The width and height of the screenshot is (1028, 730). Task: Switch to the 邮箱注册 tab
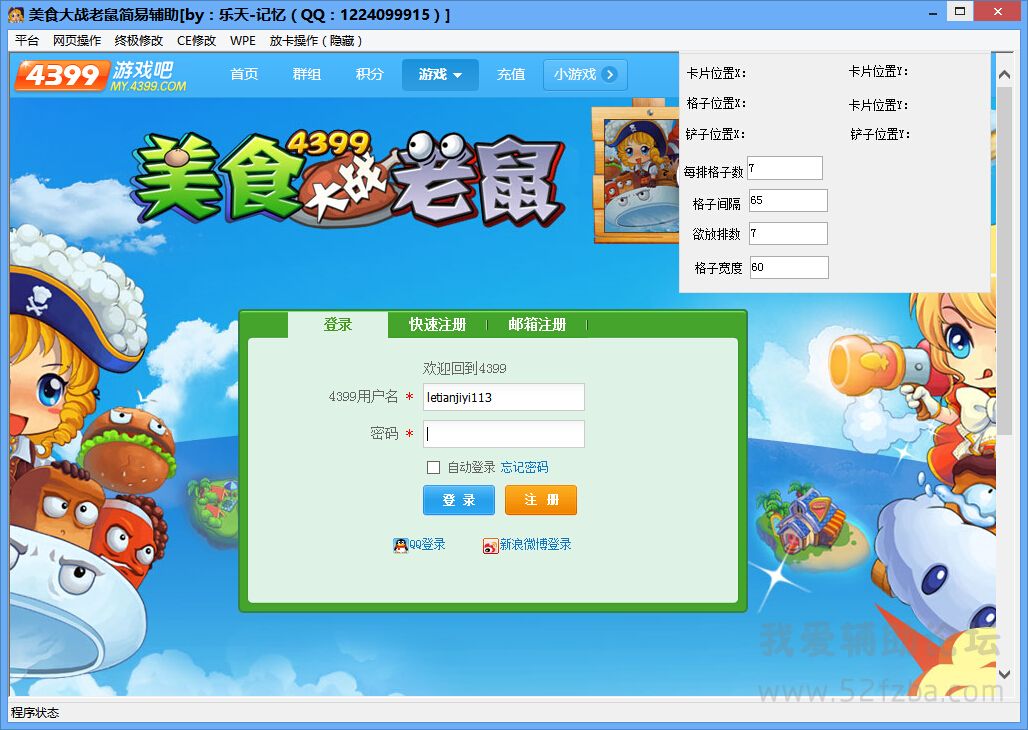tap(537, 324)
